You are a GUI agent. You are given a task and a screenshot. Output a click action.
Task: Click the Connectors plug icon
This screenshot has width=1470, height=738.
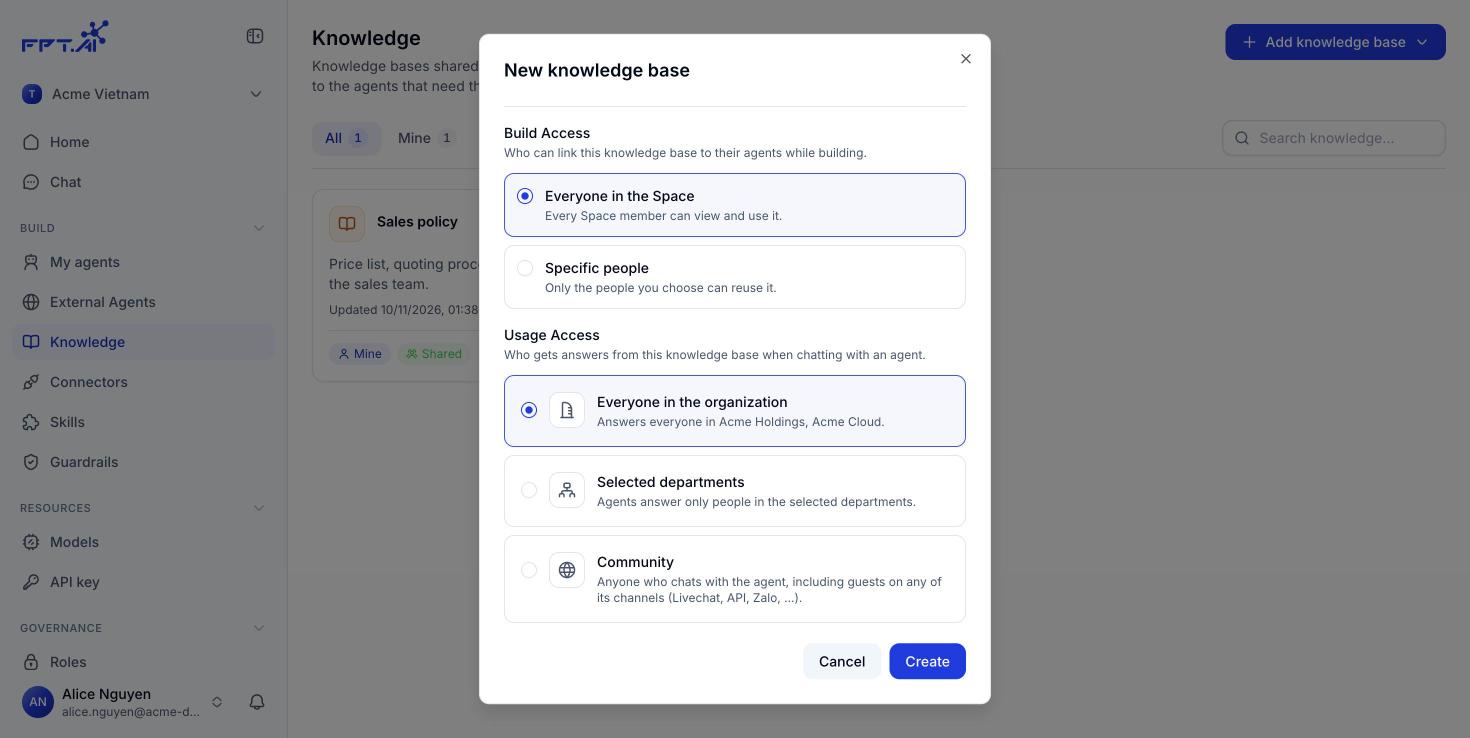tap(31, 382)
